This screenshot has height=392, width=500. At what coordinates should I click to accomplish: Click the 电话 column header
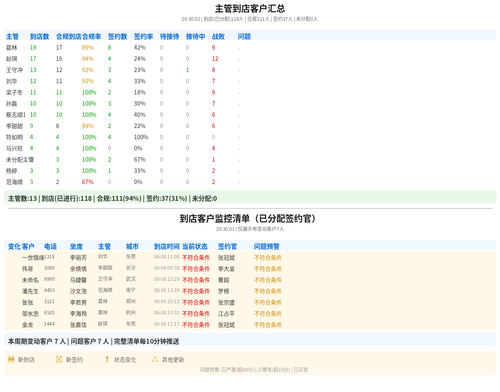tap(50, 246)
